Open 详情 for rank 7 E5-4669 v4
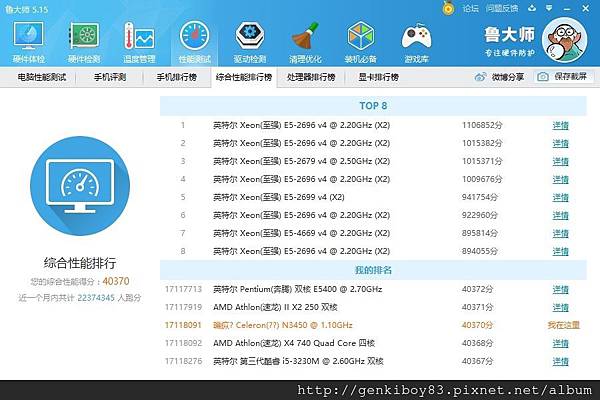The height and width of the screenshot is (400, 600). [x=561, y=233]
